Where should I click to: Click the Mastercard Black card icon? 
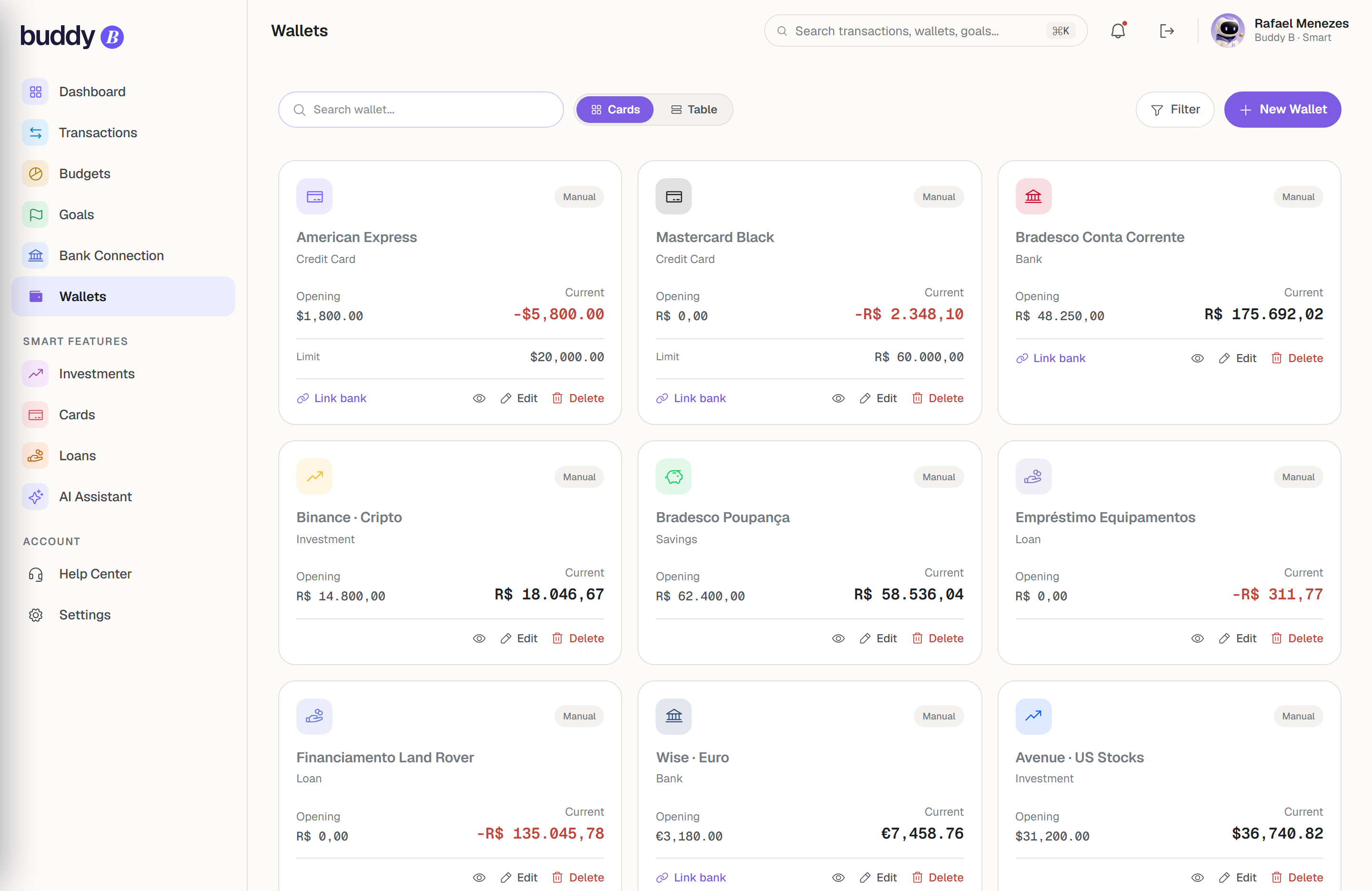click(x=673, y=197)
